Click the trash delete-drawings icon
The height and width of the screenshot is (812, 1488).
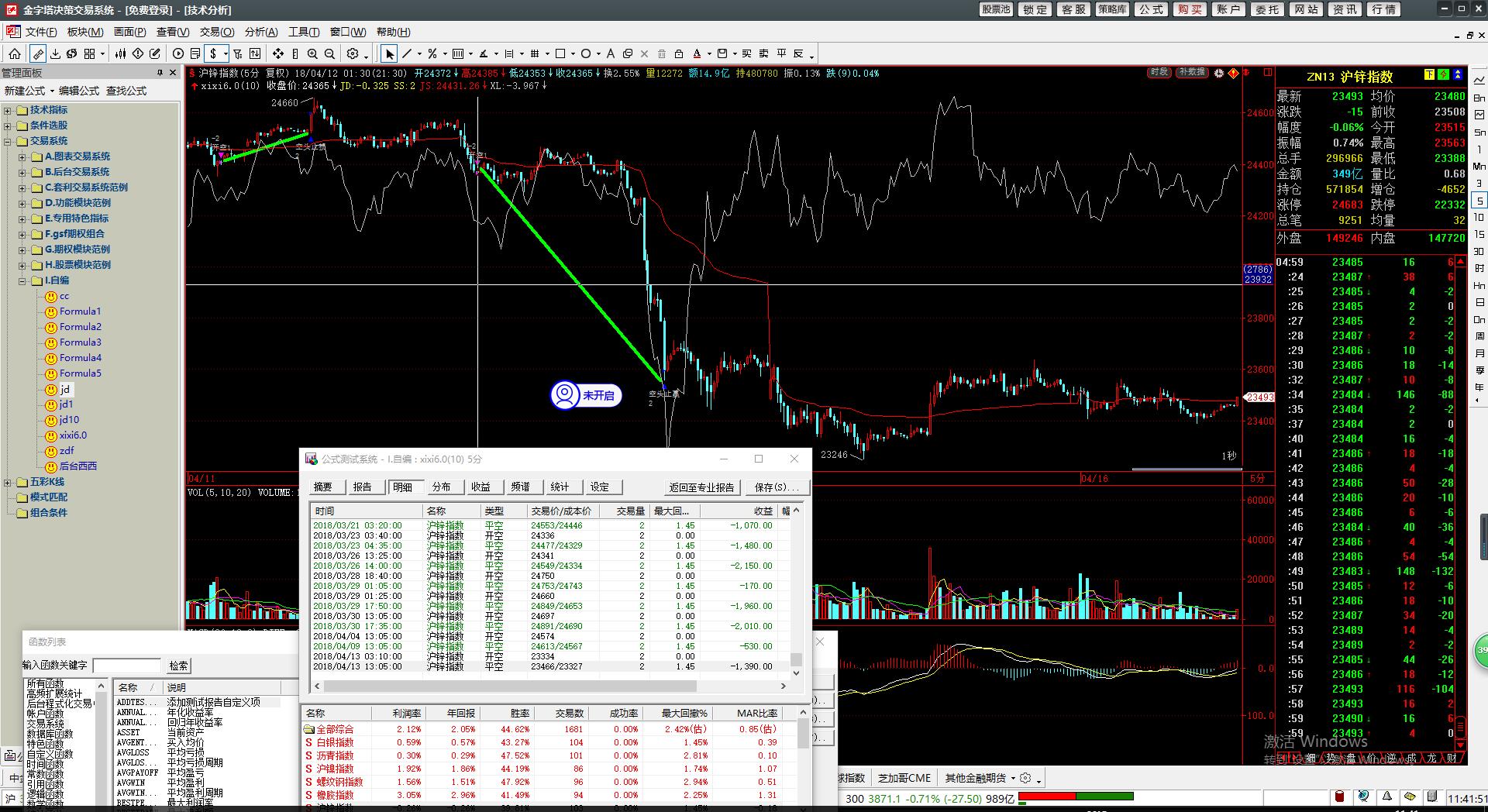coord(662,53)
